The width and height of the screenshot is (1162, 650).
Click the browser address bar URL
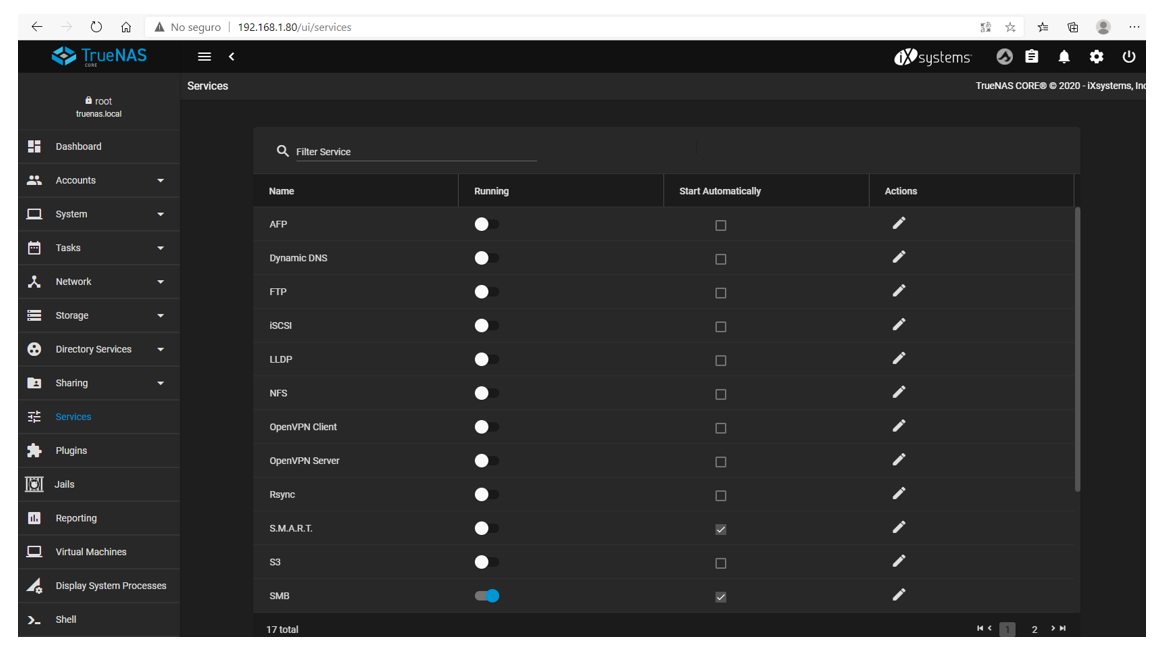point(294,27)
